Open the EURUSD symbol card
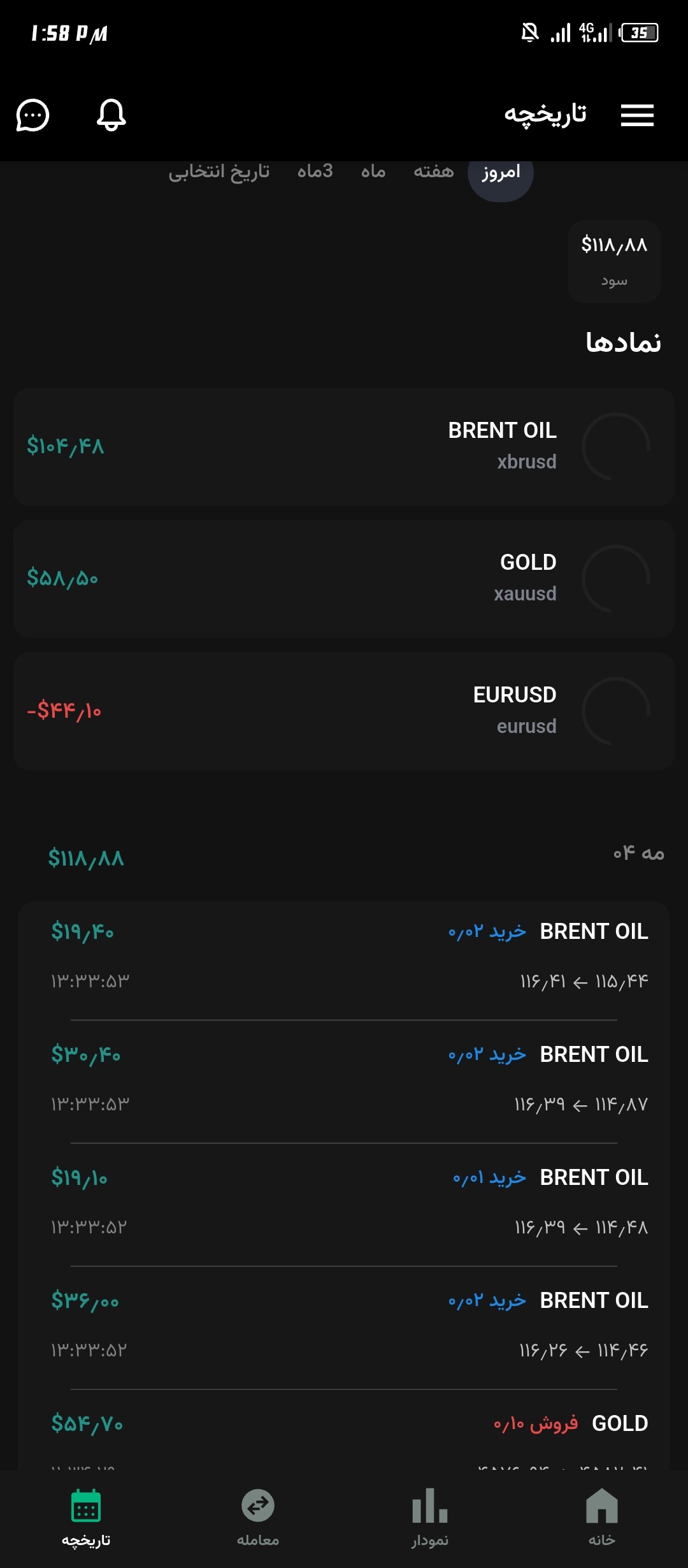This screenshot has width=688, height=1568. [344, 711]
